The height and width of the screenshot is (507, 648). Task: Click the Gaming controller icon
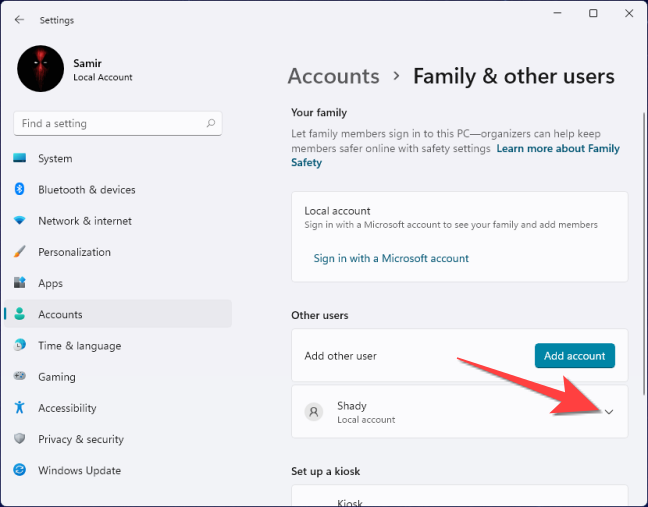tap(20, 377)
